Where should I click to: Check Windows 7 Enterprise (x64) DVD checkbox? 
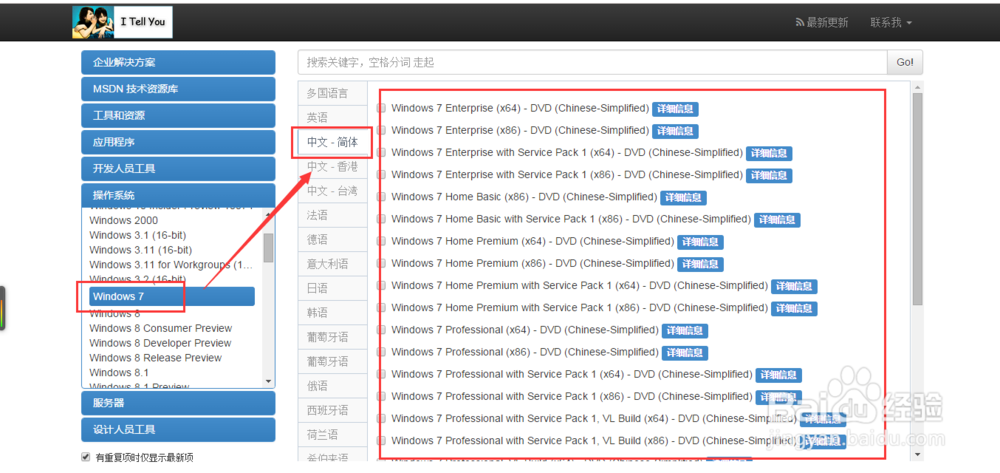tap(381, 108)
